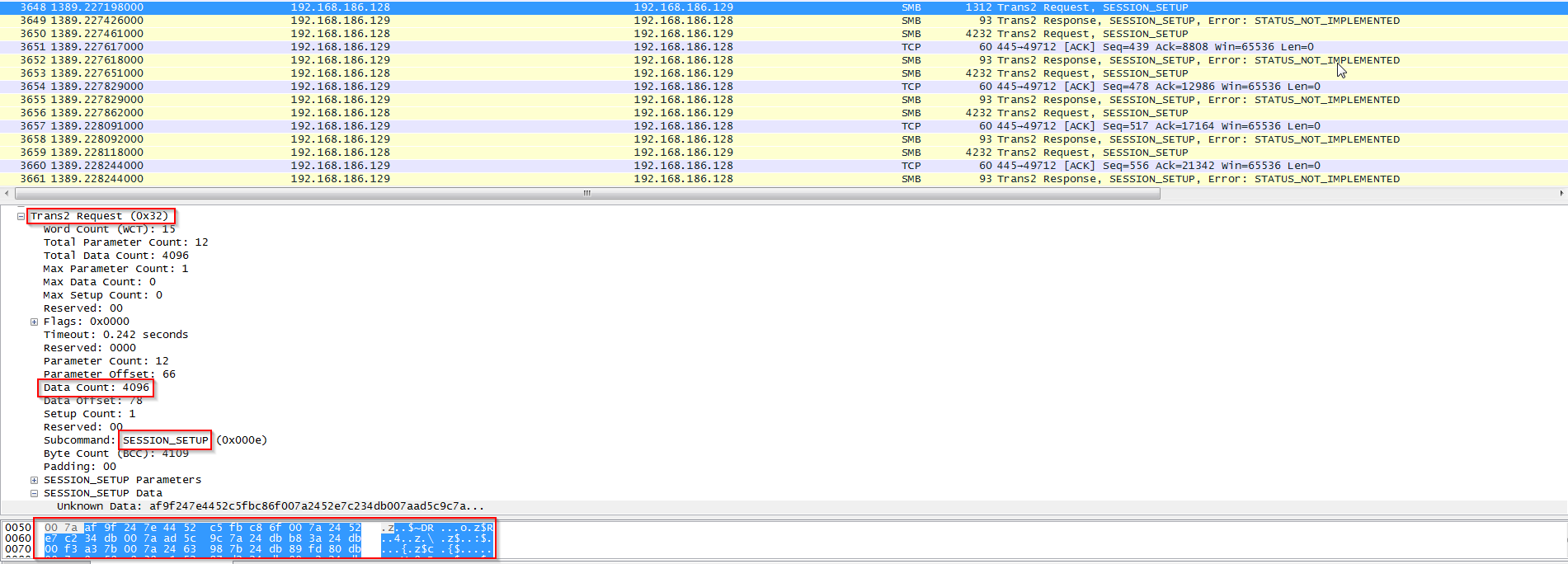
Task: Select the "Max Setup Count: 0" field
Action: click(x=103, y=295)
